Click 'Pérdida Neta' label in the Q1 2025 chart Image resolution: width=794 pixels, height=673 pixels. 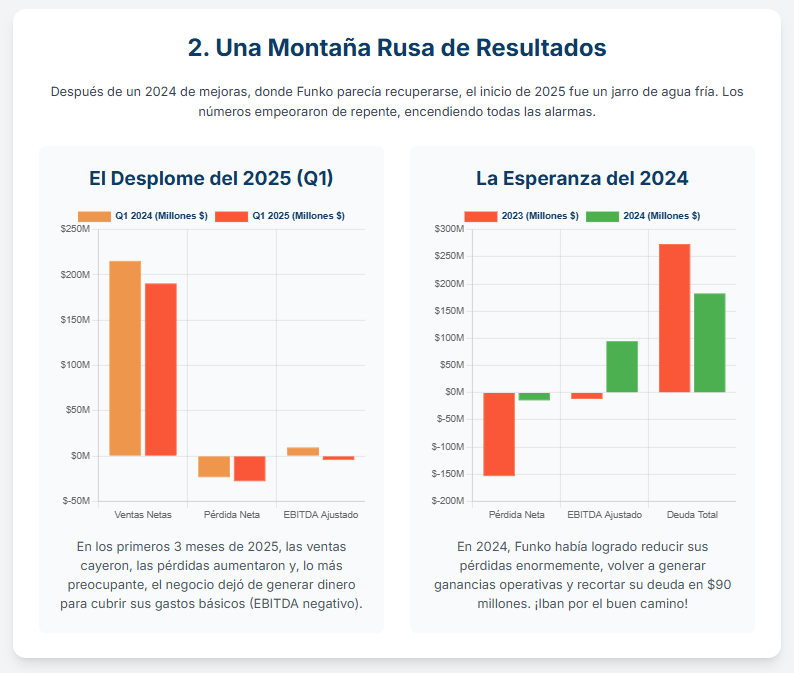click(x=232, y=515)
